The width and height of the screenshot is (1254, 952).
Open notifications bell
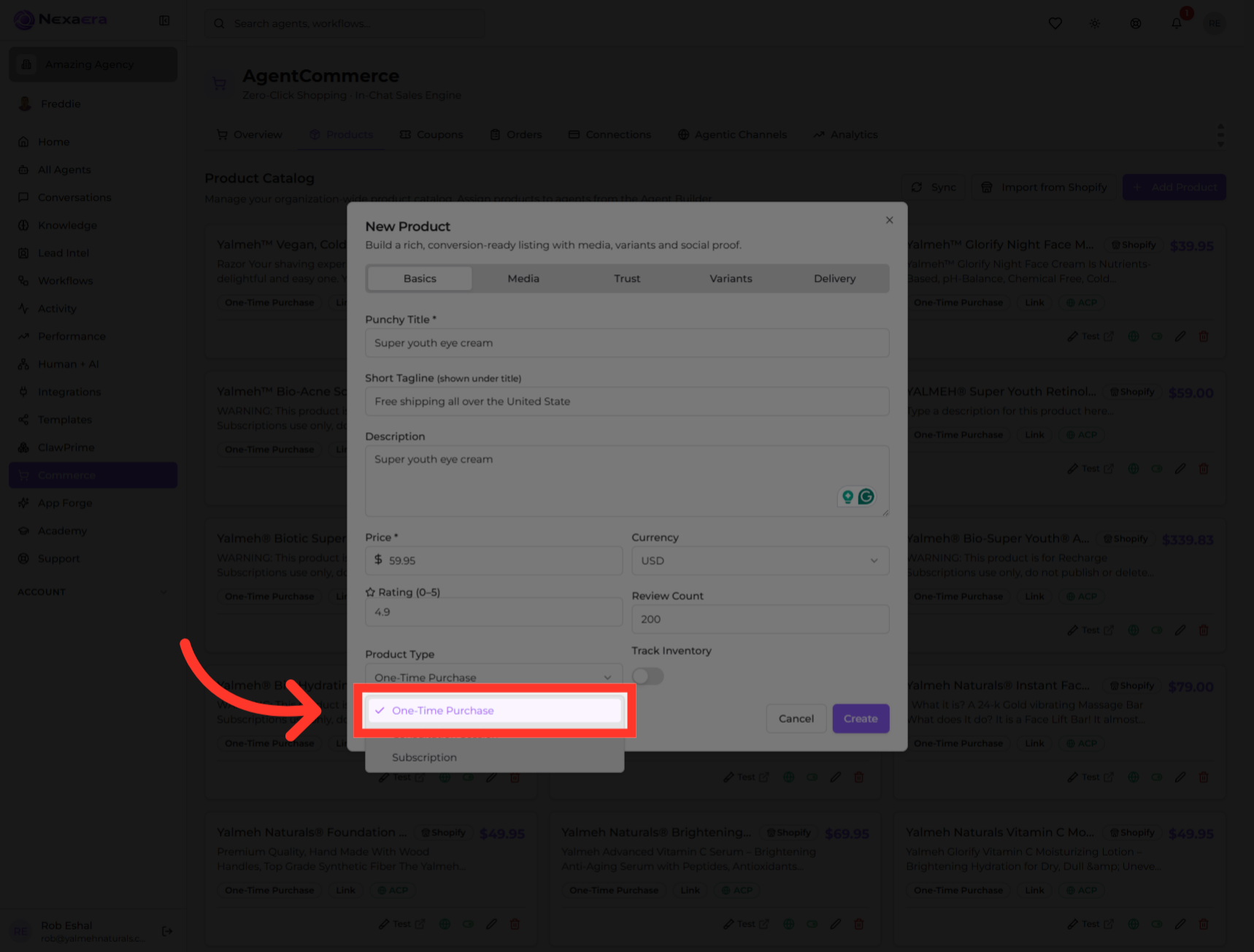[x=1177, y=23]
